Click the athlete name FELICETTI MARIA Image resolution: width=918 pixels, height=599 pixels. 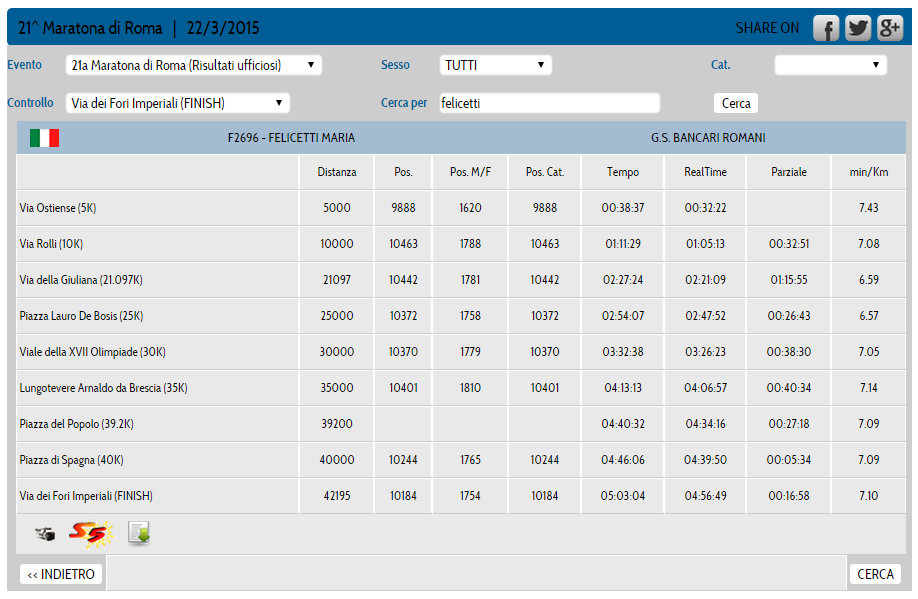pos(291,138)
